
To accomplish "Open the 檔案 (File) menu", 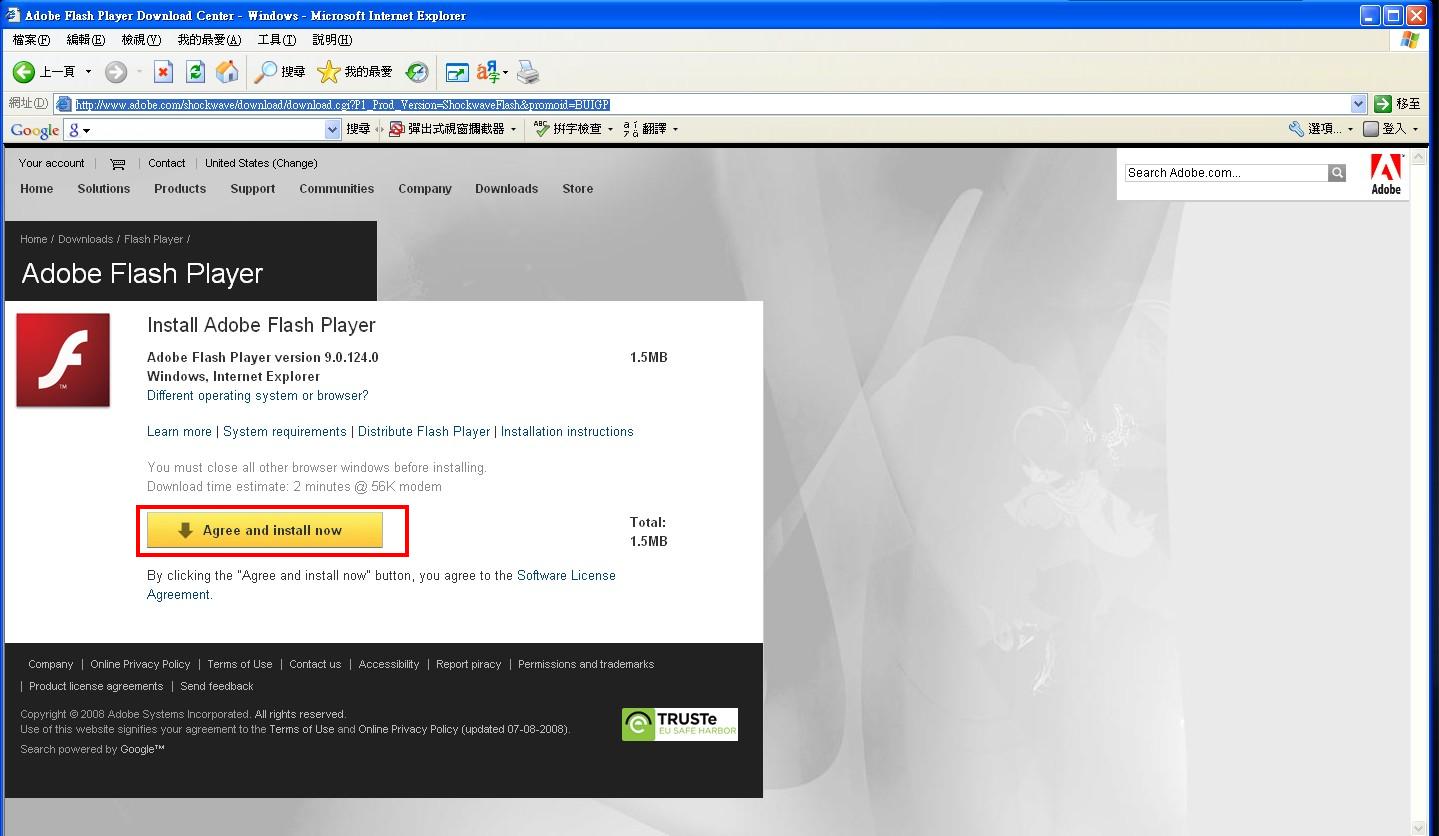I will (31, 40).
